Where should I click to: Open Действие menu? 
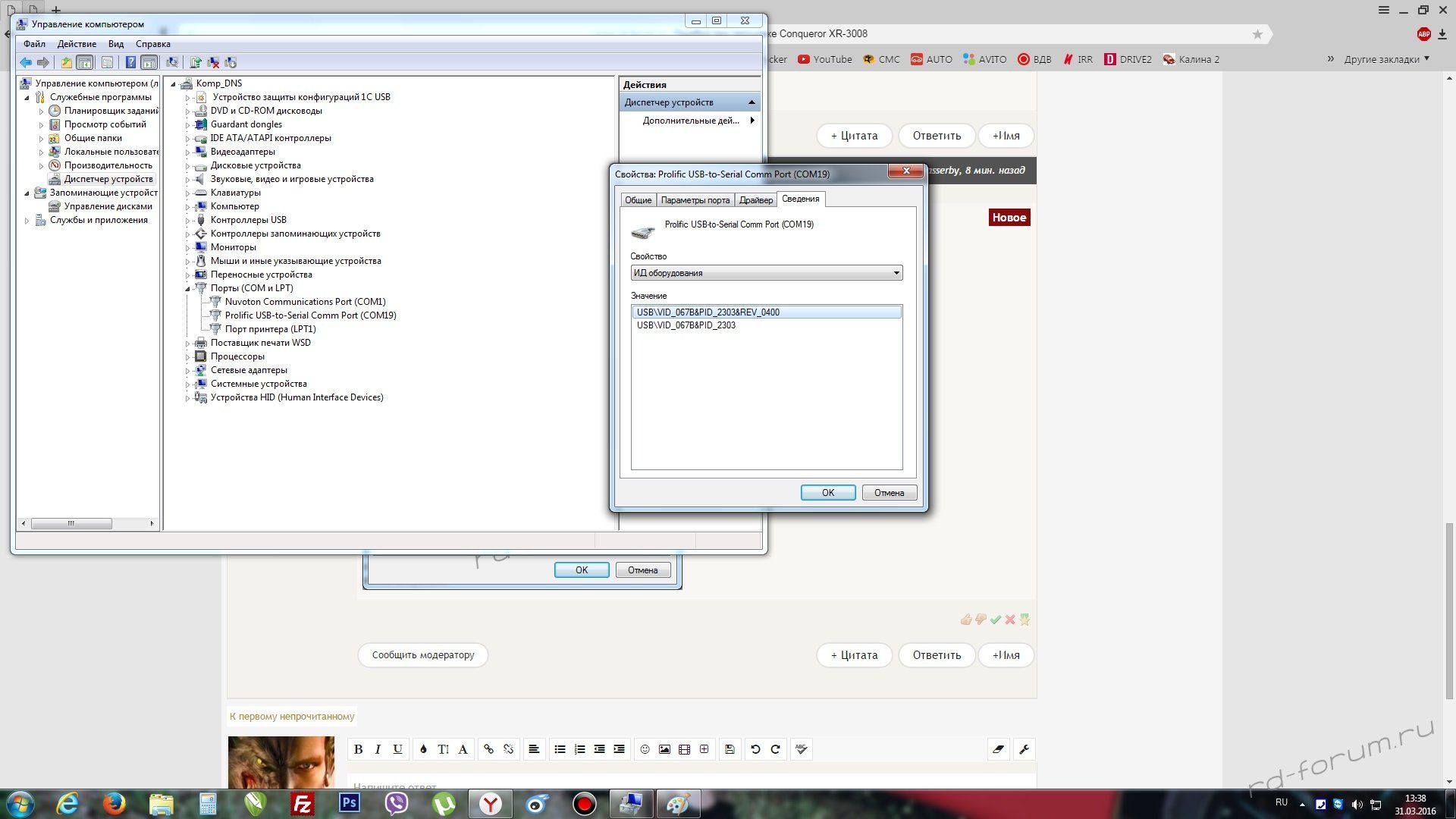coord(77,44)
